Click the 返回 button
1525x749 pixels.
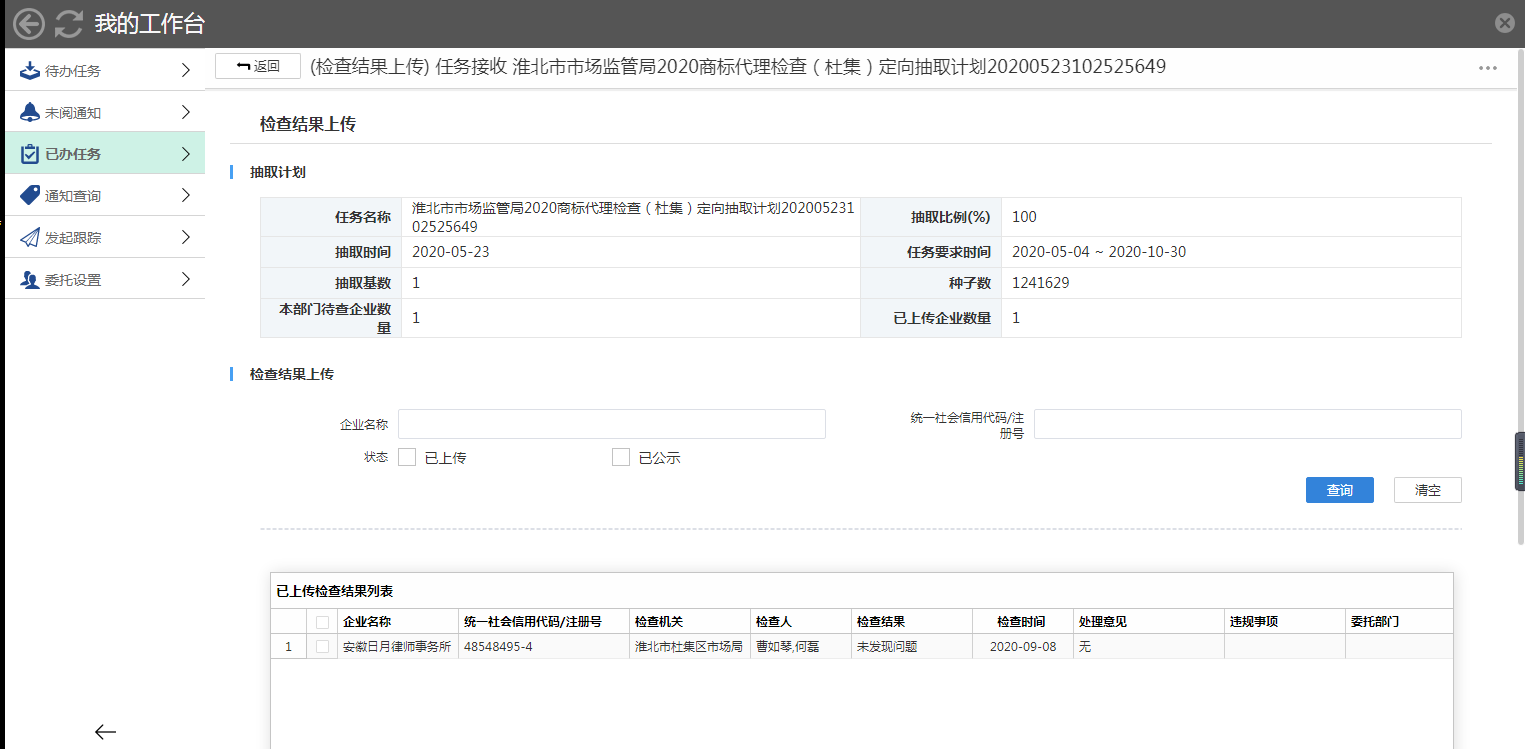coord(258,66)
